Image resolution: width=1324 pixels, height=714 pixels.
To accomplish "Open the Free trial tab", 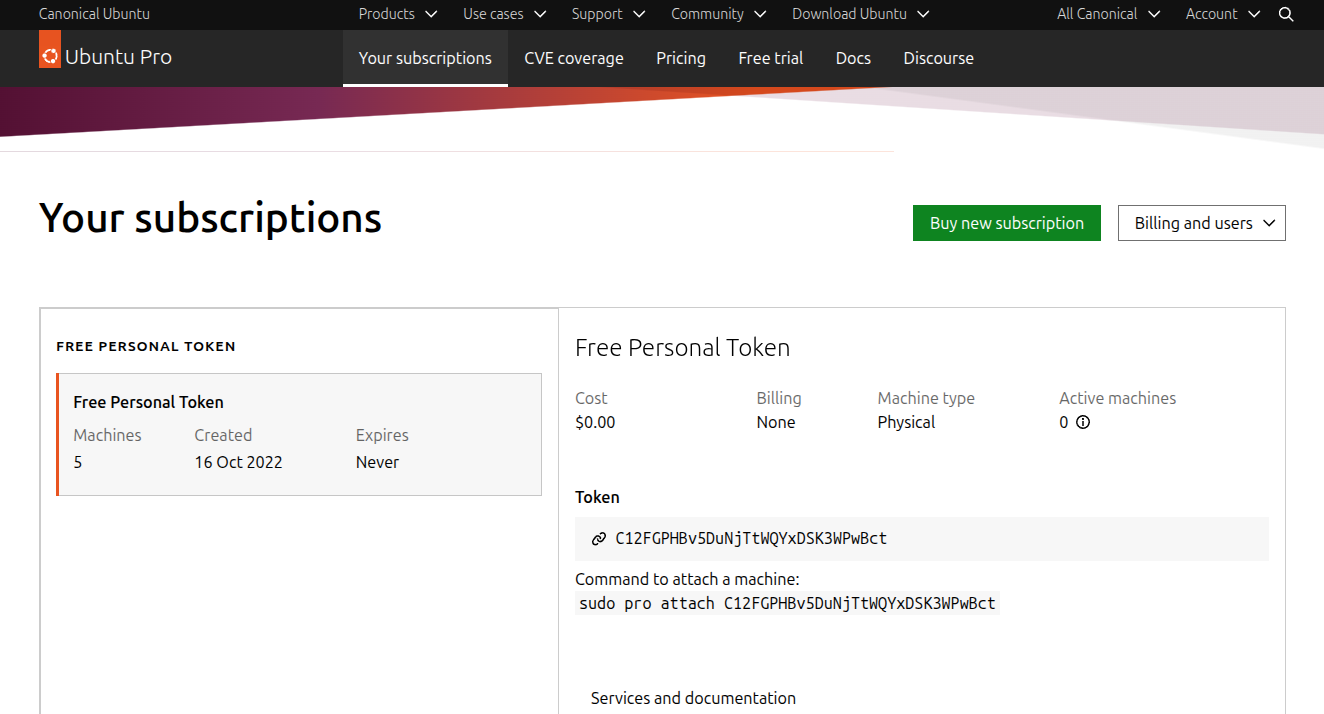I will point(770,58).
